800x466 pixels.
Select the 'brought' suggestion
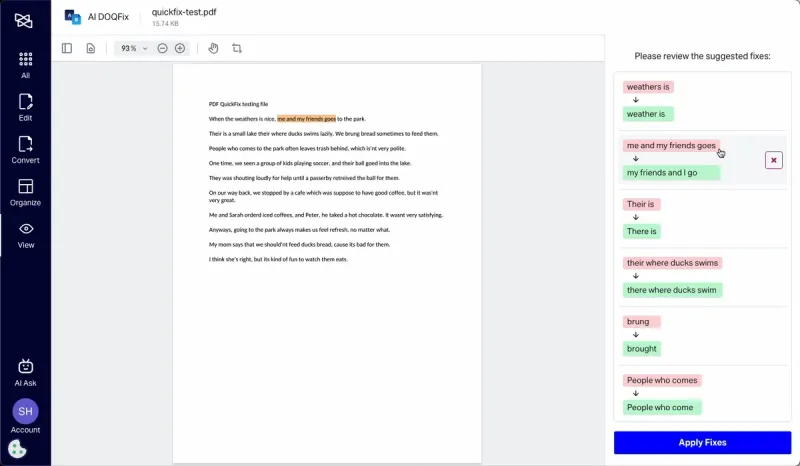click(641, 349)
